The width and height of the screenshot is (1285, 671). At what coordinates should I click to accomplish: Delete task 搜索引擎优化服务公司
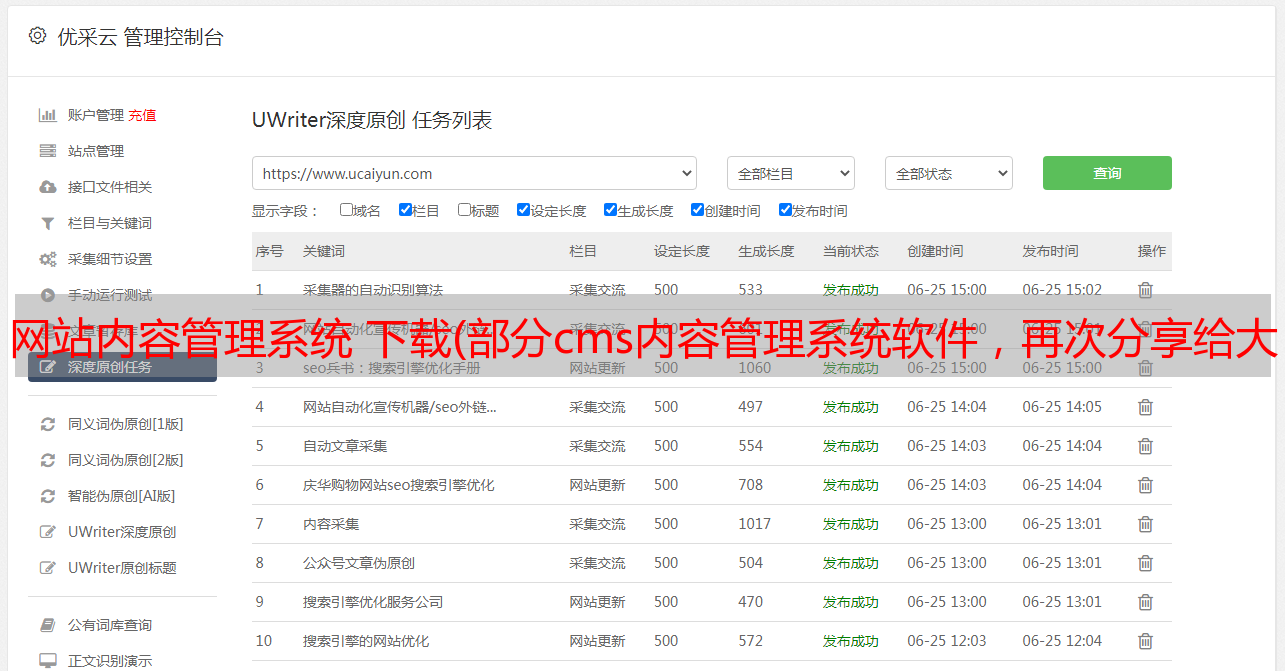1145,602
